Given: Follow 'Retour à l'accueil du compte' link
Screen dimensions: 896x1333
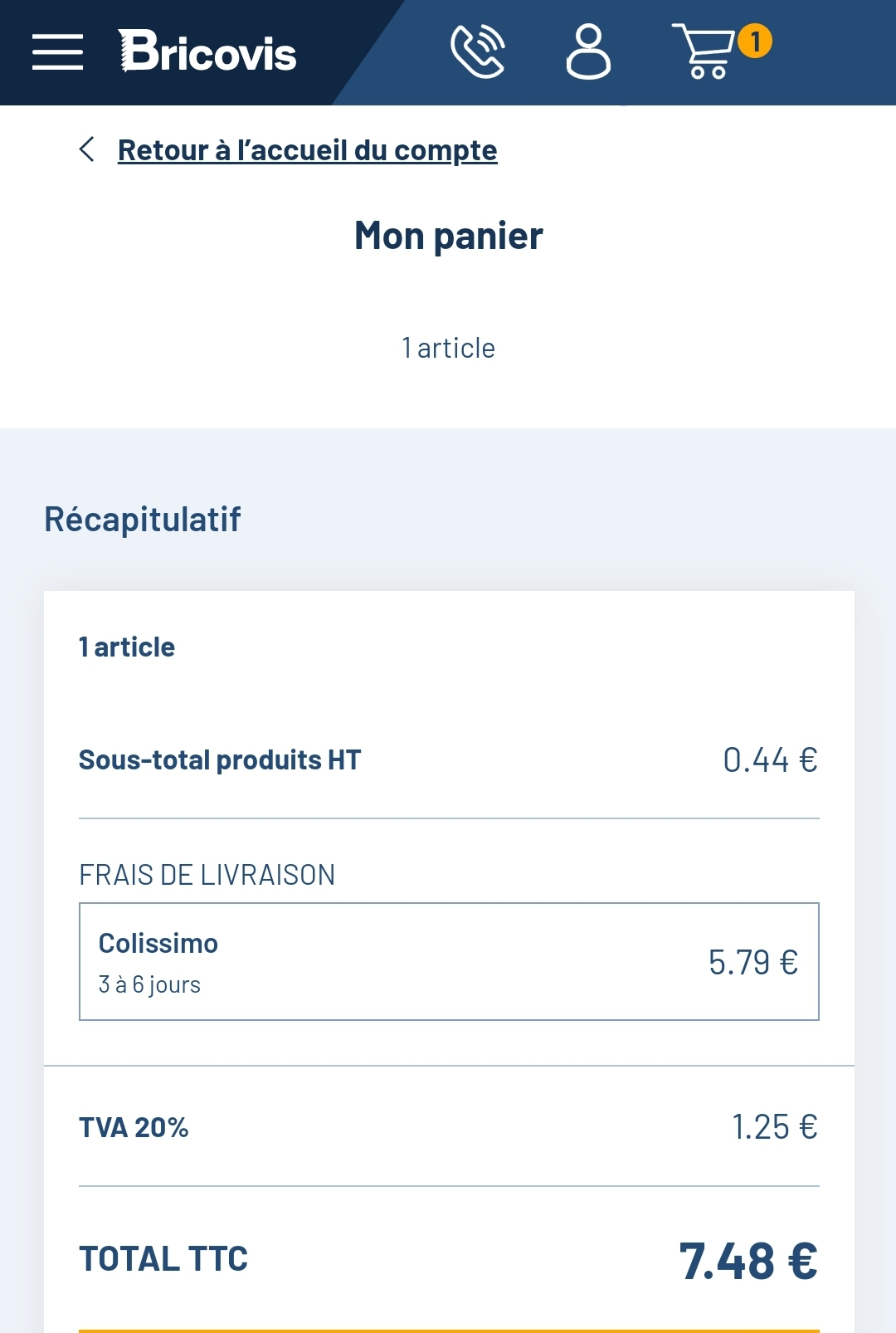Looking at the screenshot, I should point(307,150).
